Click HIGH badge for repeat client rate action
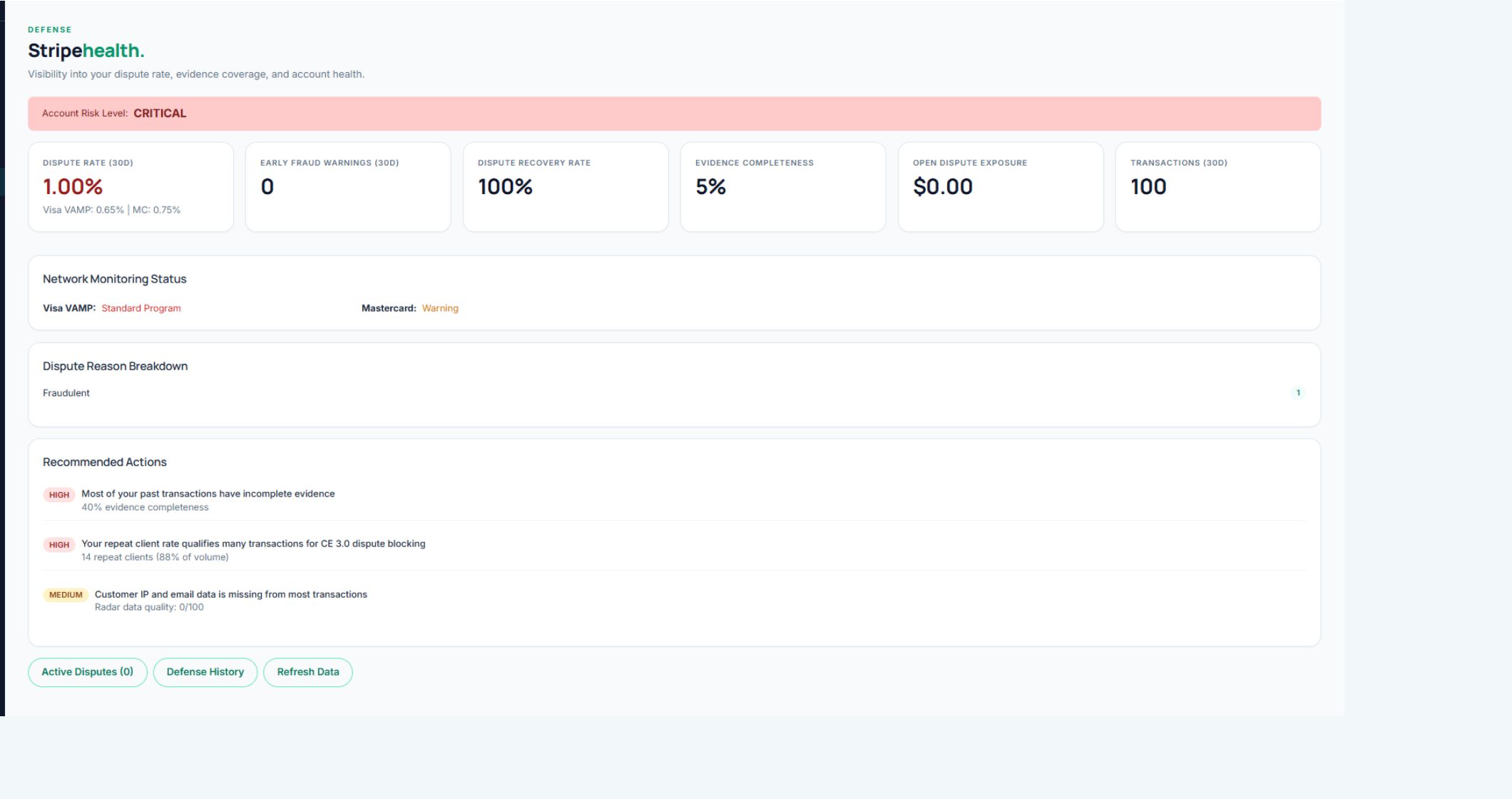 click(x=59, y=545)
